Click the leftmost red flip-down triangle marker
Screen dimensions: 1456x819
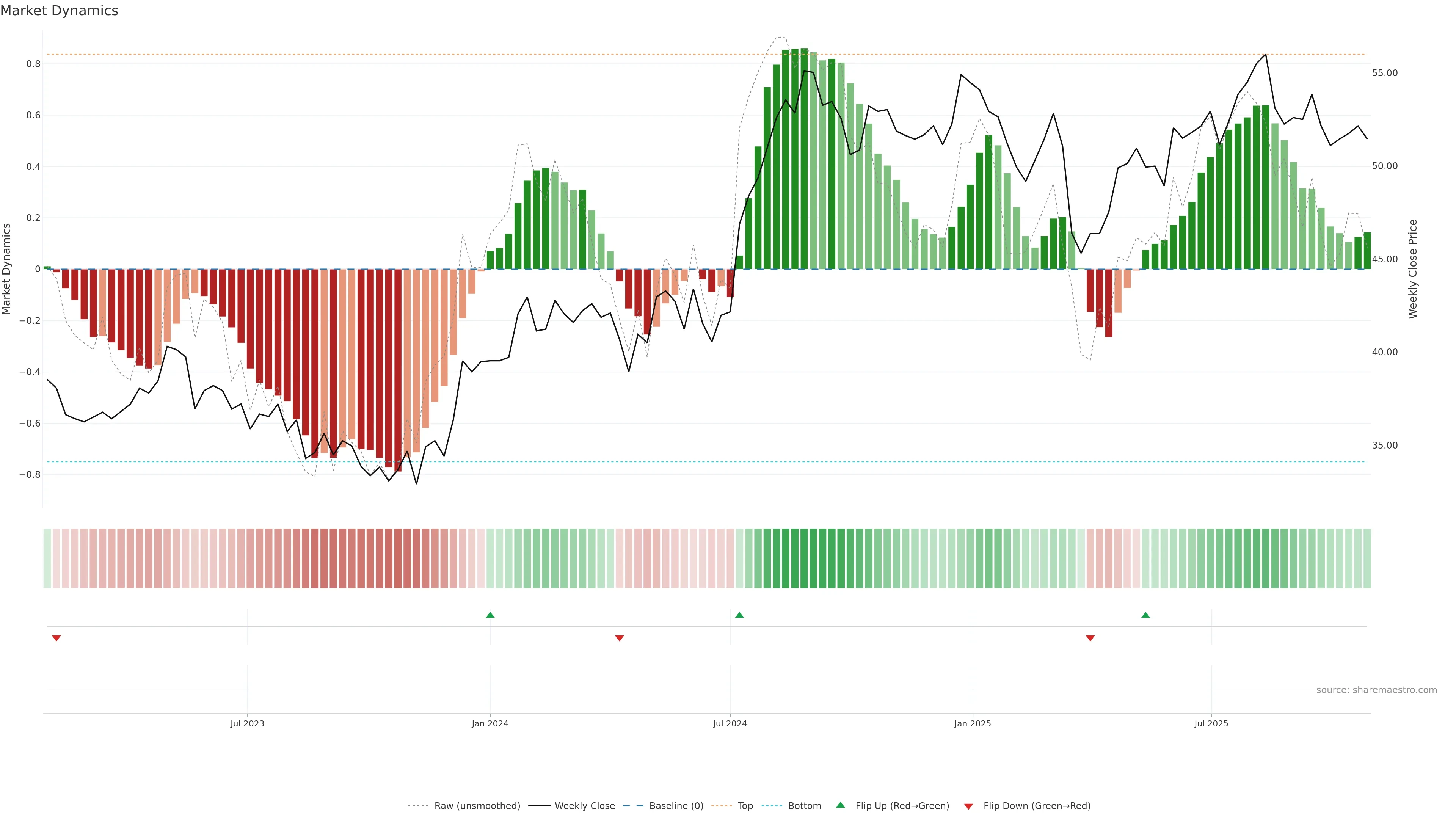(x=56, y=638)
